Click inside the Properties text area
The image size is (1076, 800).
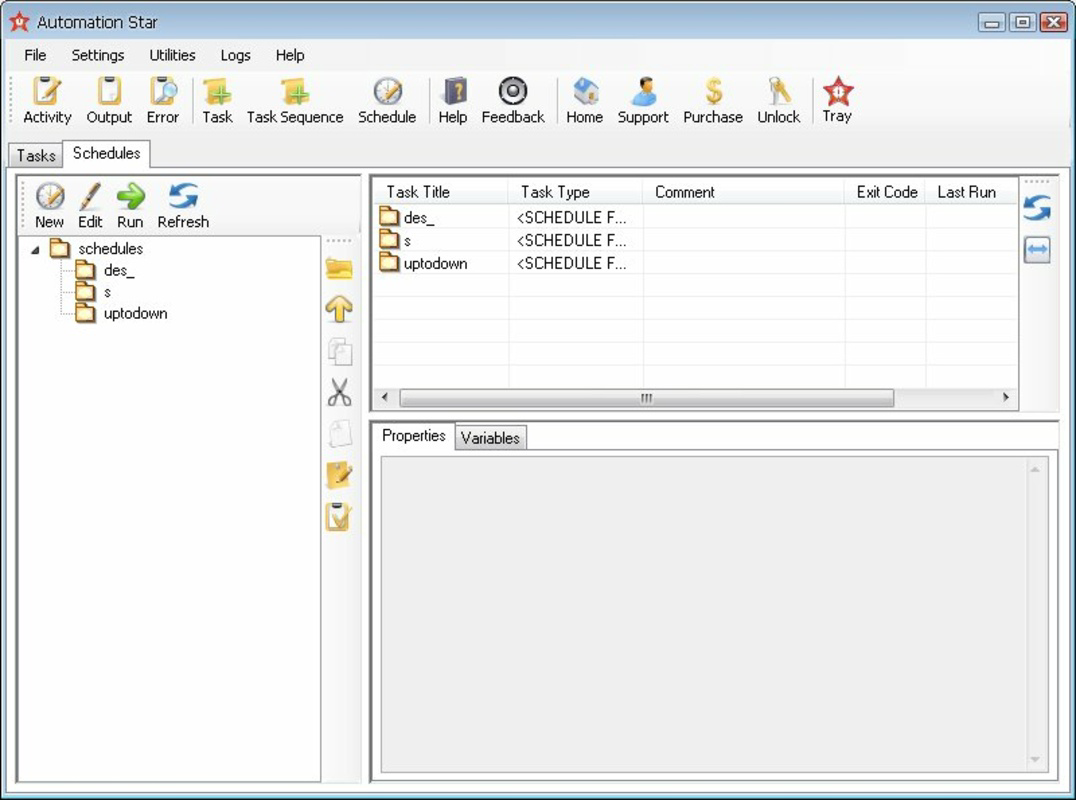[703, 615]
